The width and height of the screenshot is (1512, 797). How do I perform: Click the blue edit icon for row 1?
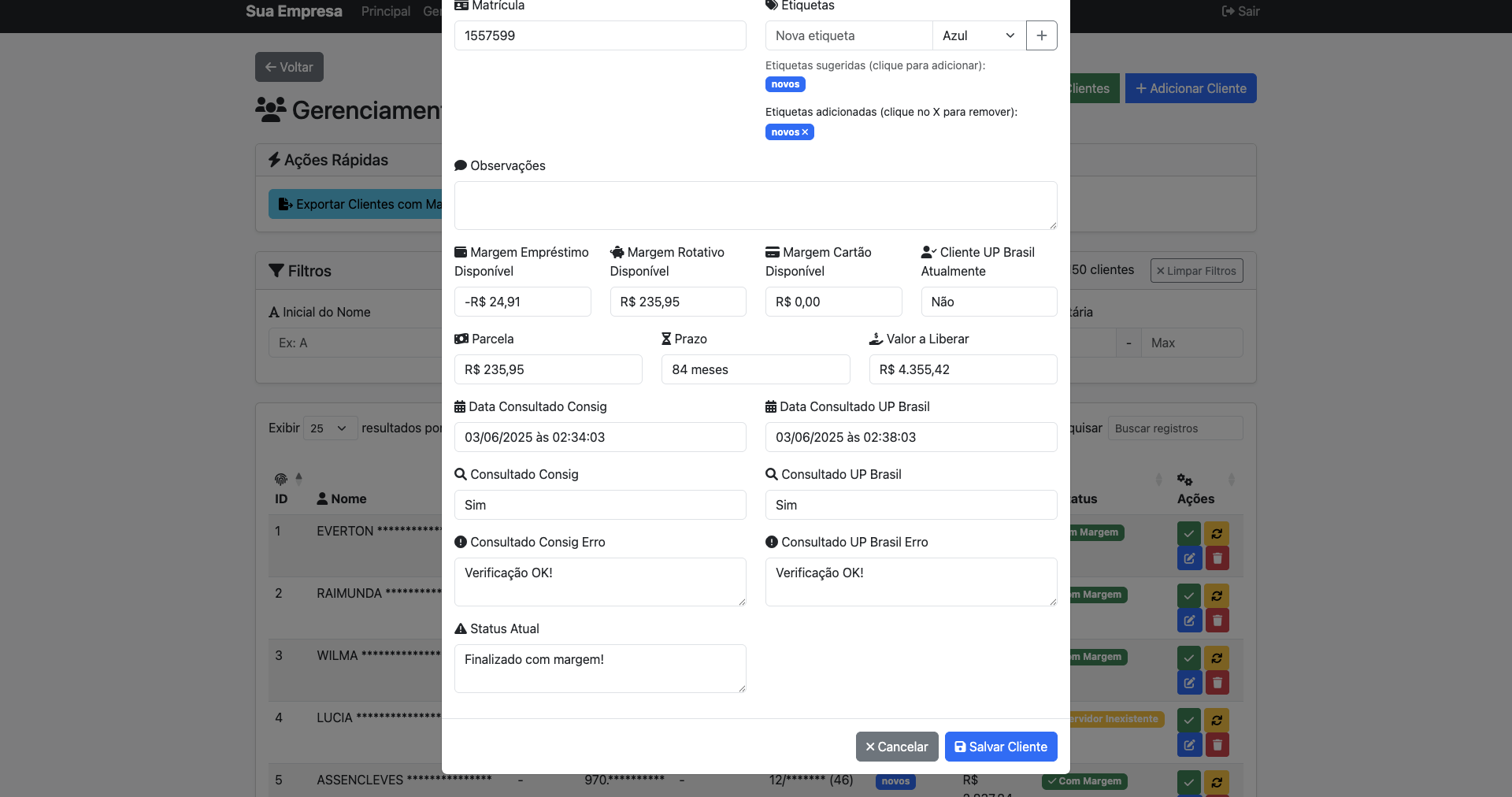coord(1189,558)
